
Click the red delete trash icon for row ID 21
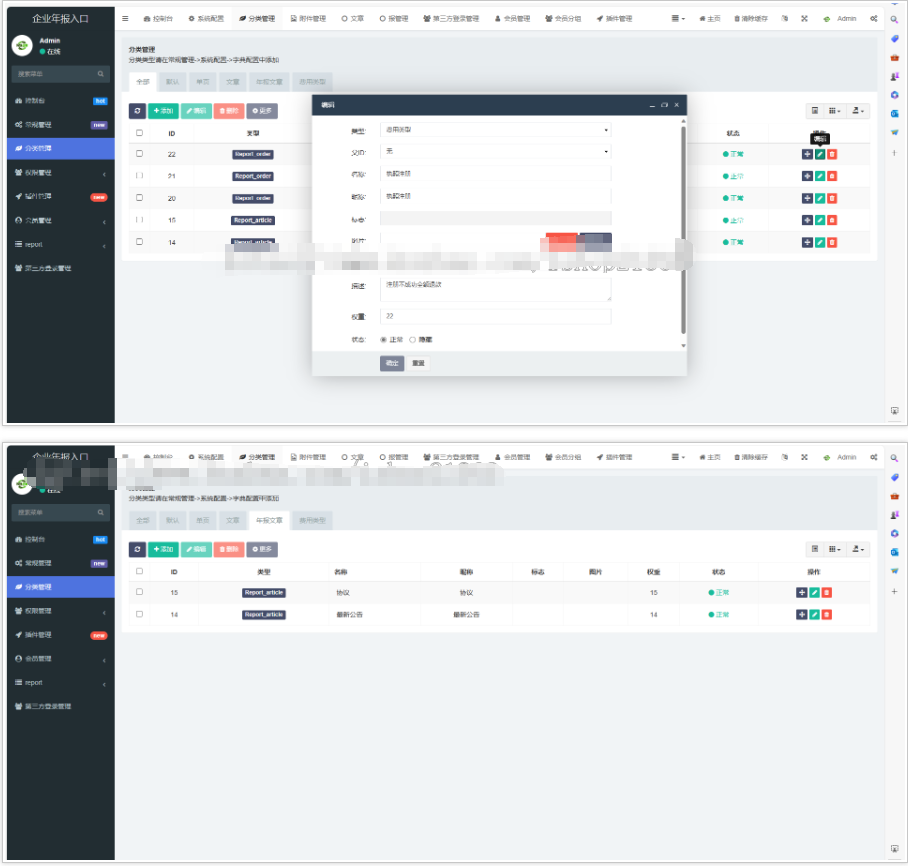[832, 176]
